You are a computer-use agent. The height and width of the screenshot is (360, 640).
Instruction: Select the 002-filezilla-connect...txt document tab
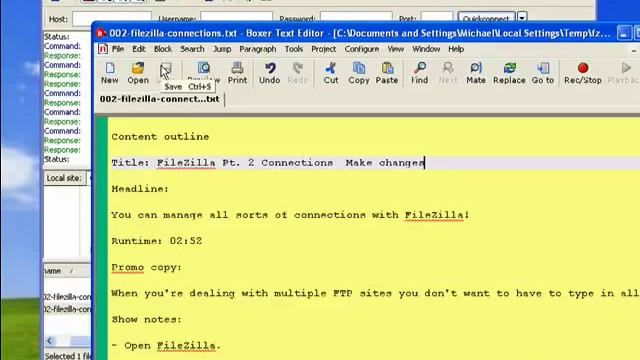[x=160, y=99]
